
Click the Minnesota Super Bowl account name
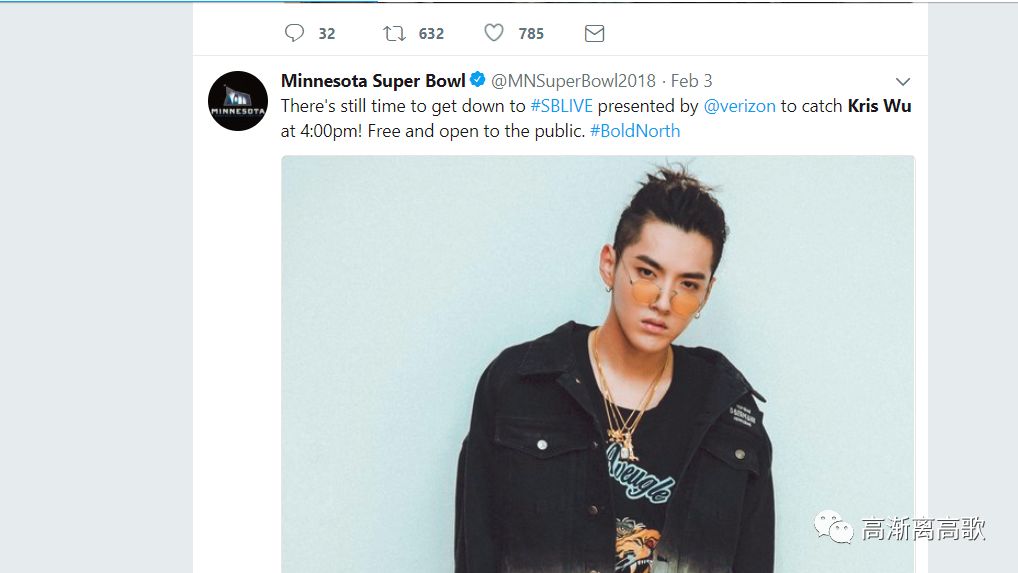pyautogui.click(x=373, y=80)
